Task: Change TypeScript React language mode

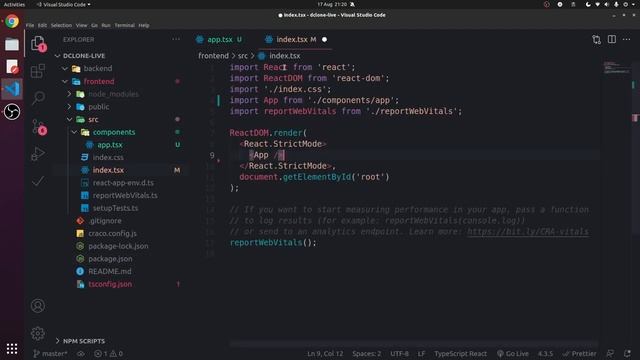Action: tap(460, 353)
